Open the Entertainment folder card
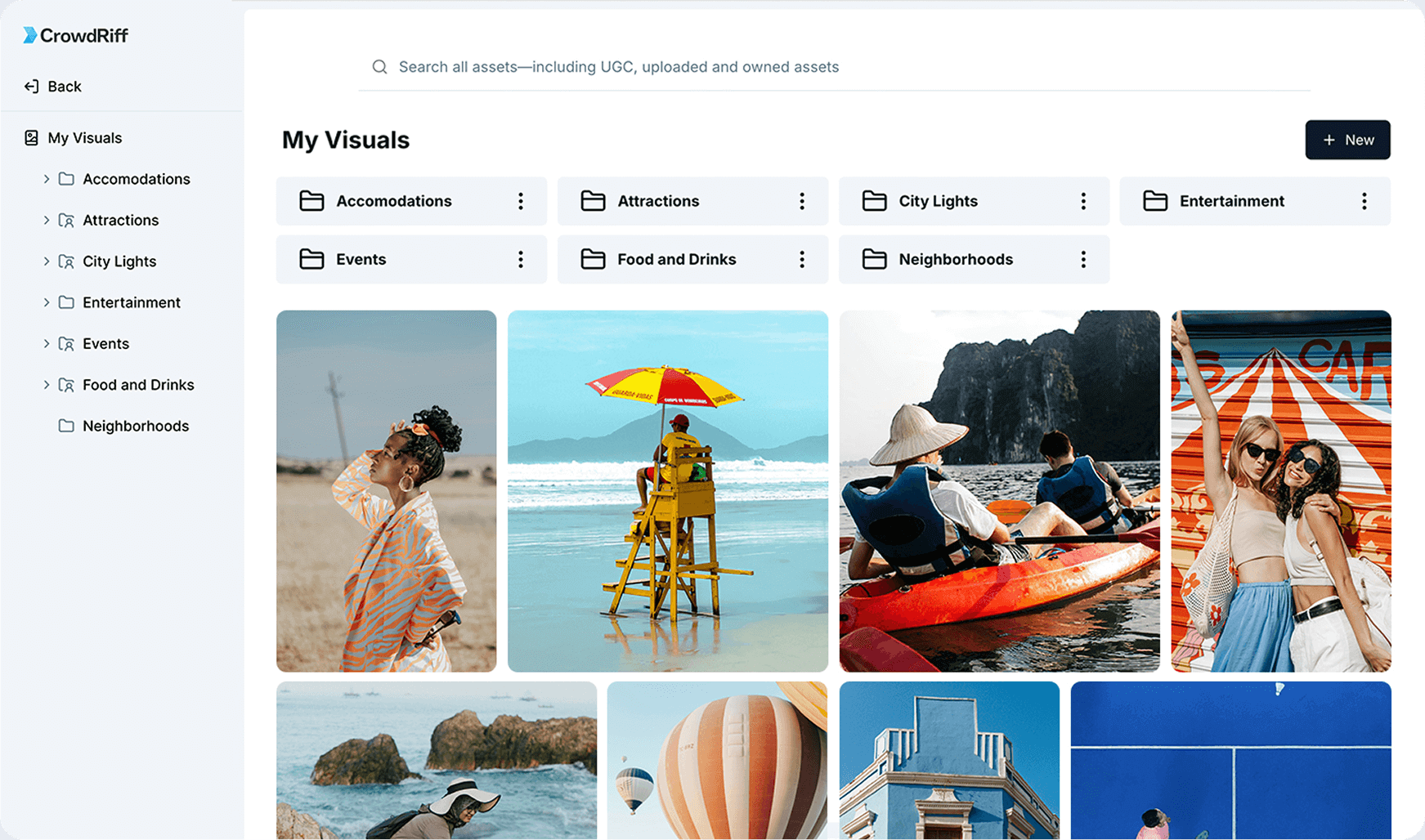Screen dimensions: 1425x840 [x=1255, y=201]
